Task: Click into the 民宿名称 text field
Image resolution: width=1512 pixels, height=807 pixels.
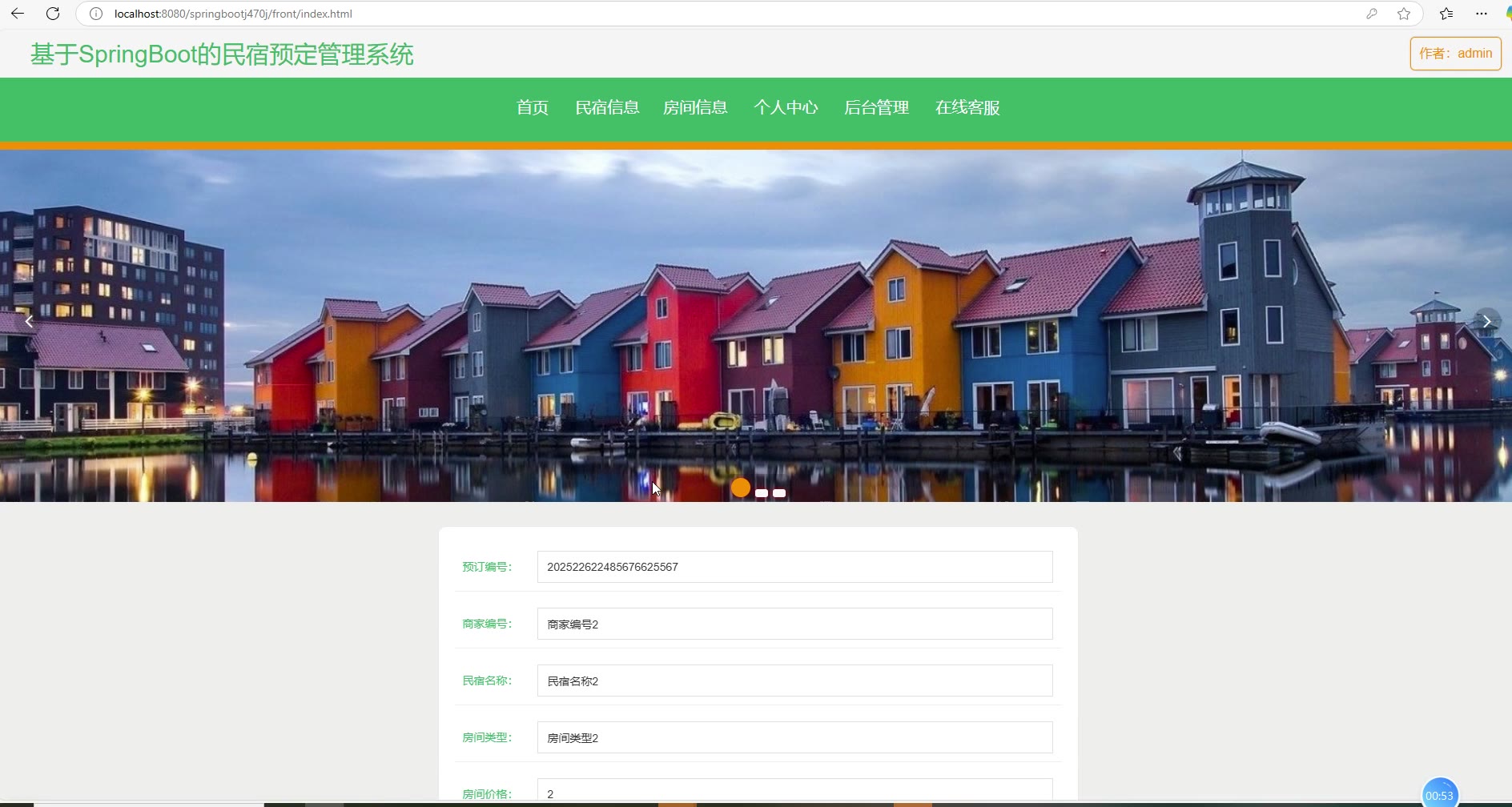Action: click(x=794, y=681)
